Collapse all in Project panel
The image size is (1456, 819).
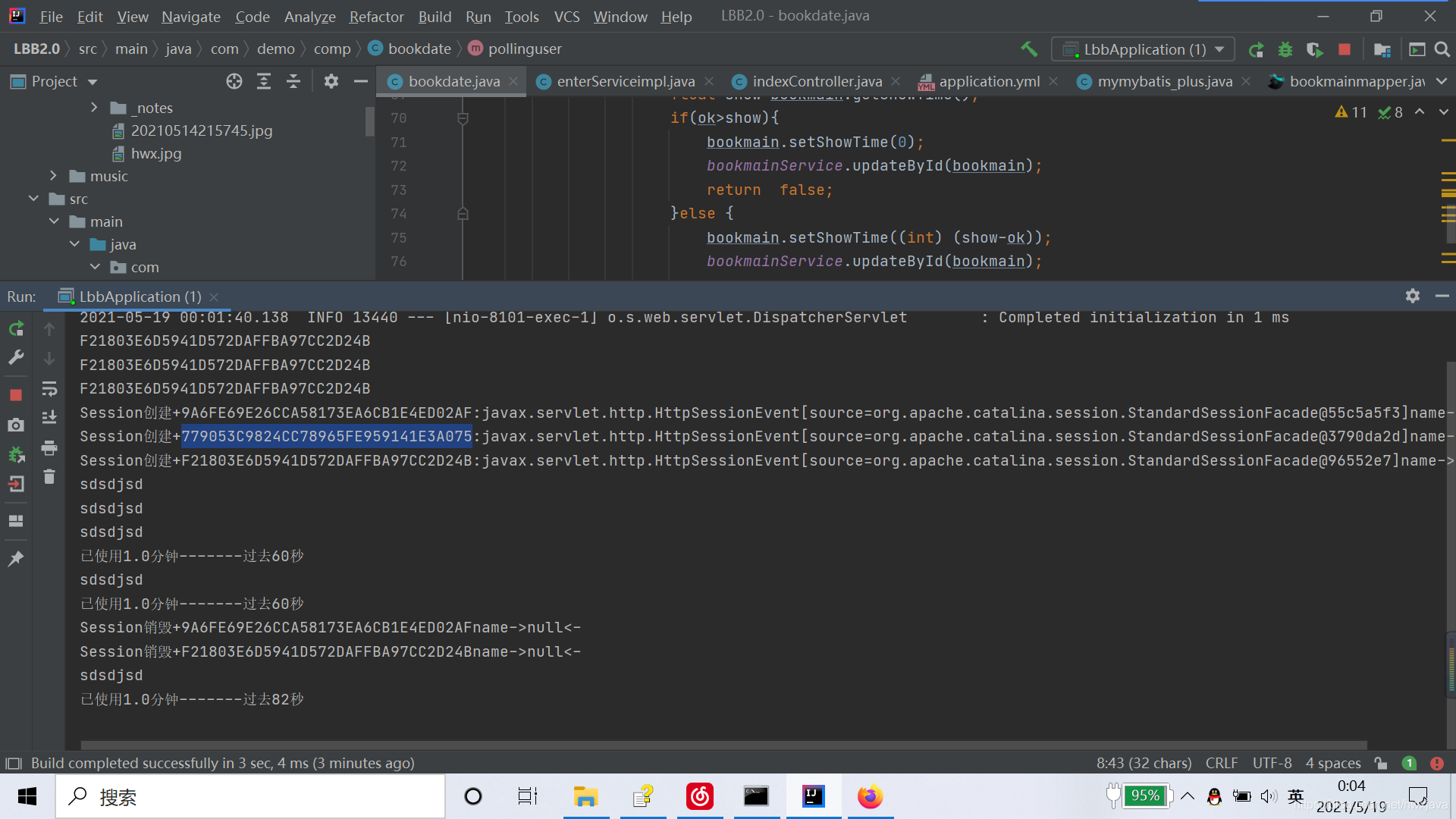[x=293, y=81]
